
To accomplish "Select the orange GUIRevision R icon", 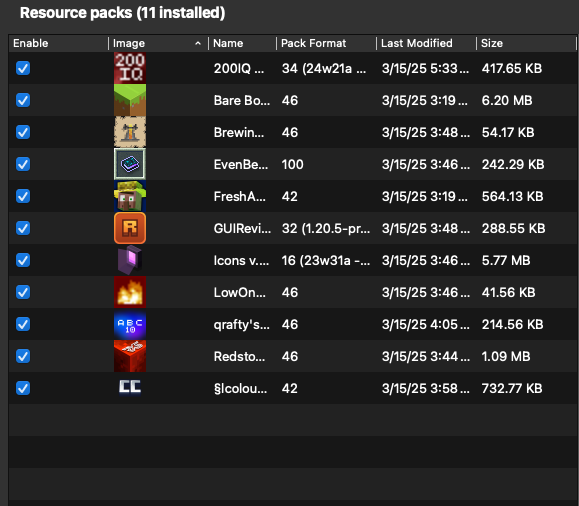I will (x=130, y=228).
